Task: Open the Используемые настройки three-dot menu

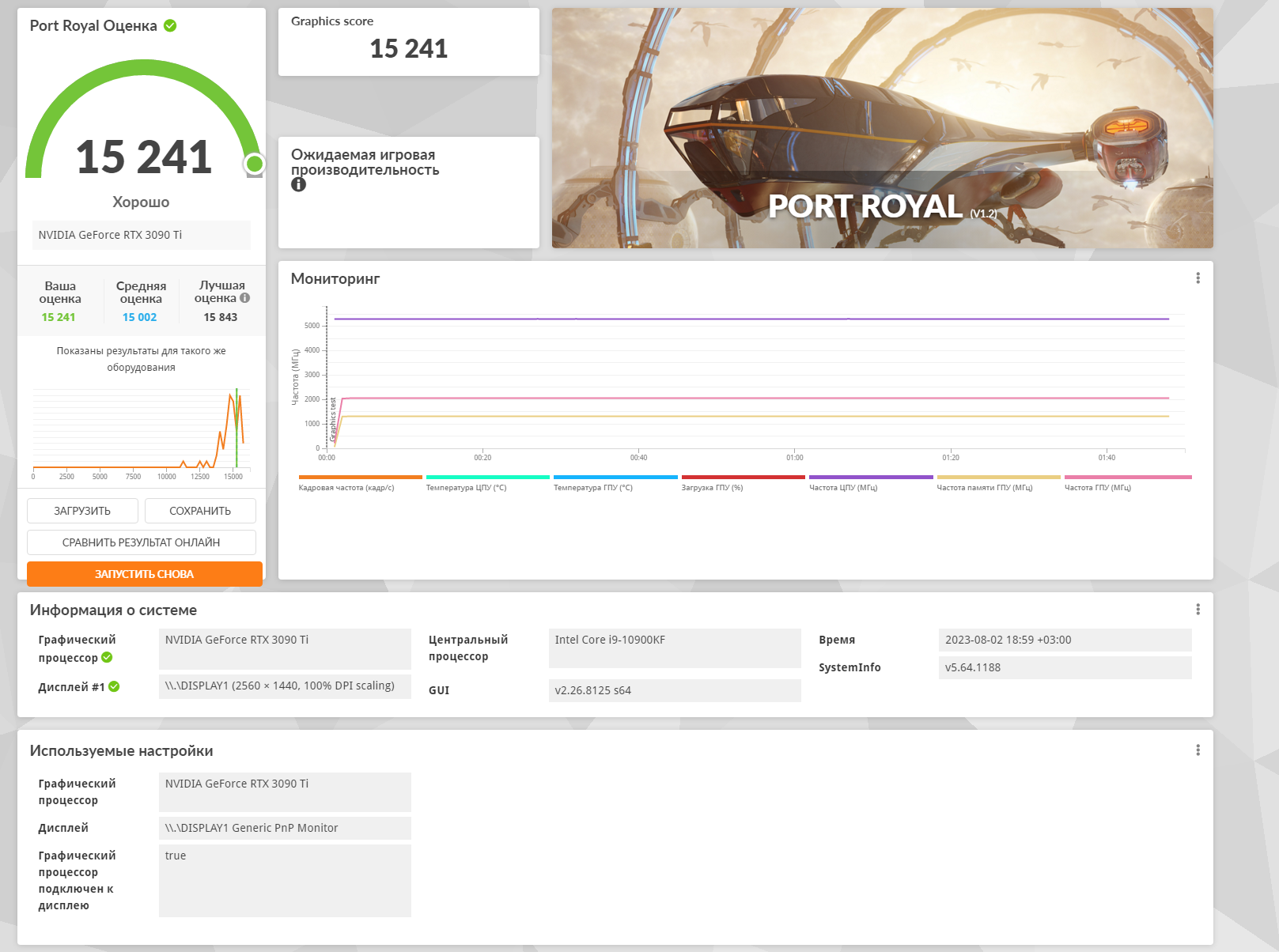Action: (1198, 750)
